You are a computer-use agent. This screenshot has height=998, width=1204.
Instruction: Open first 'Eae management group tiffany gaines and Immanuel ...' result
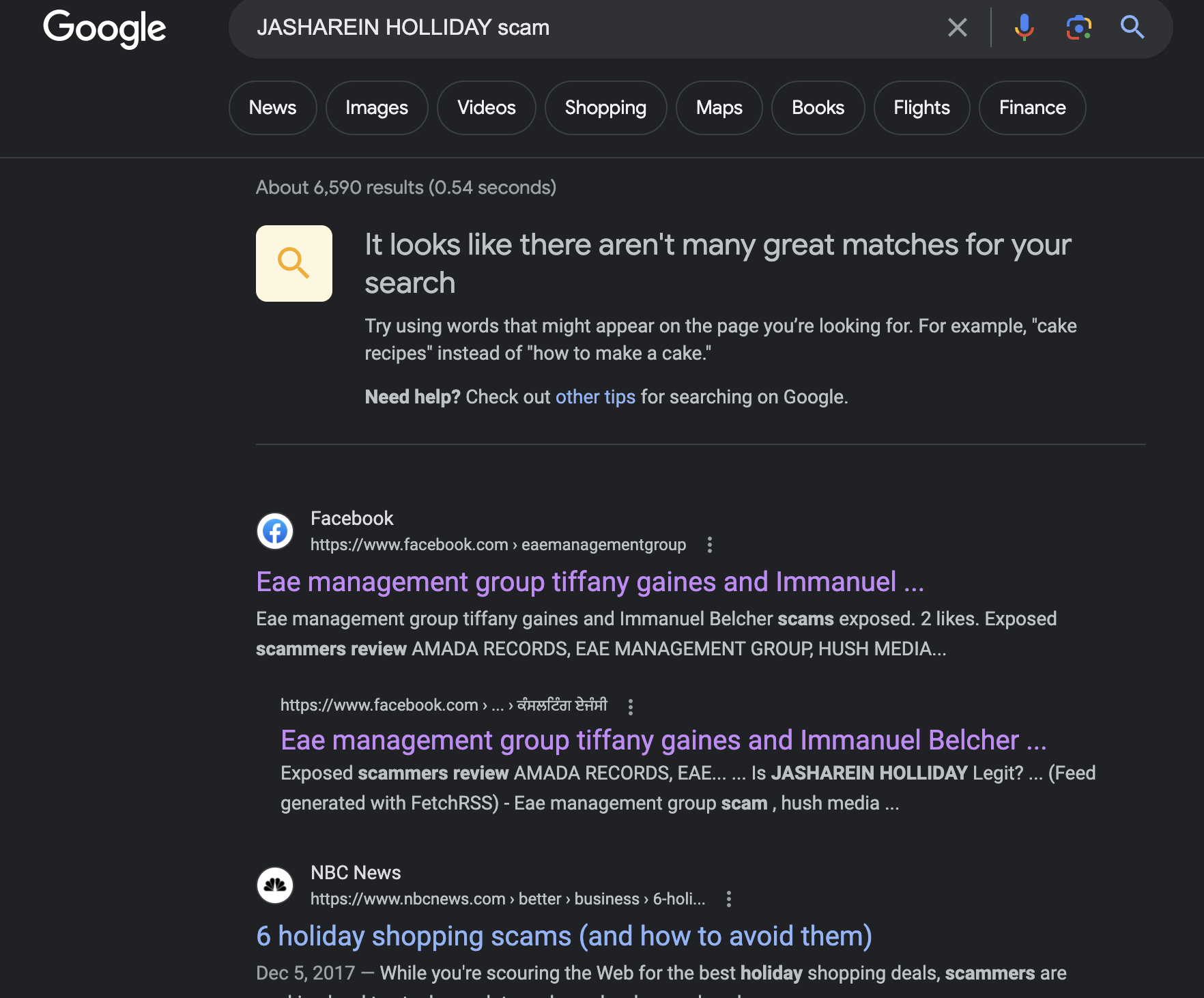590,582
